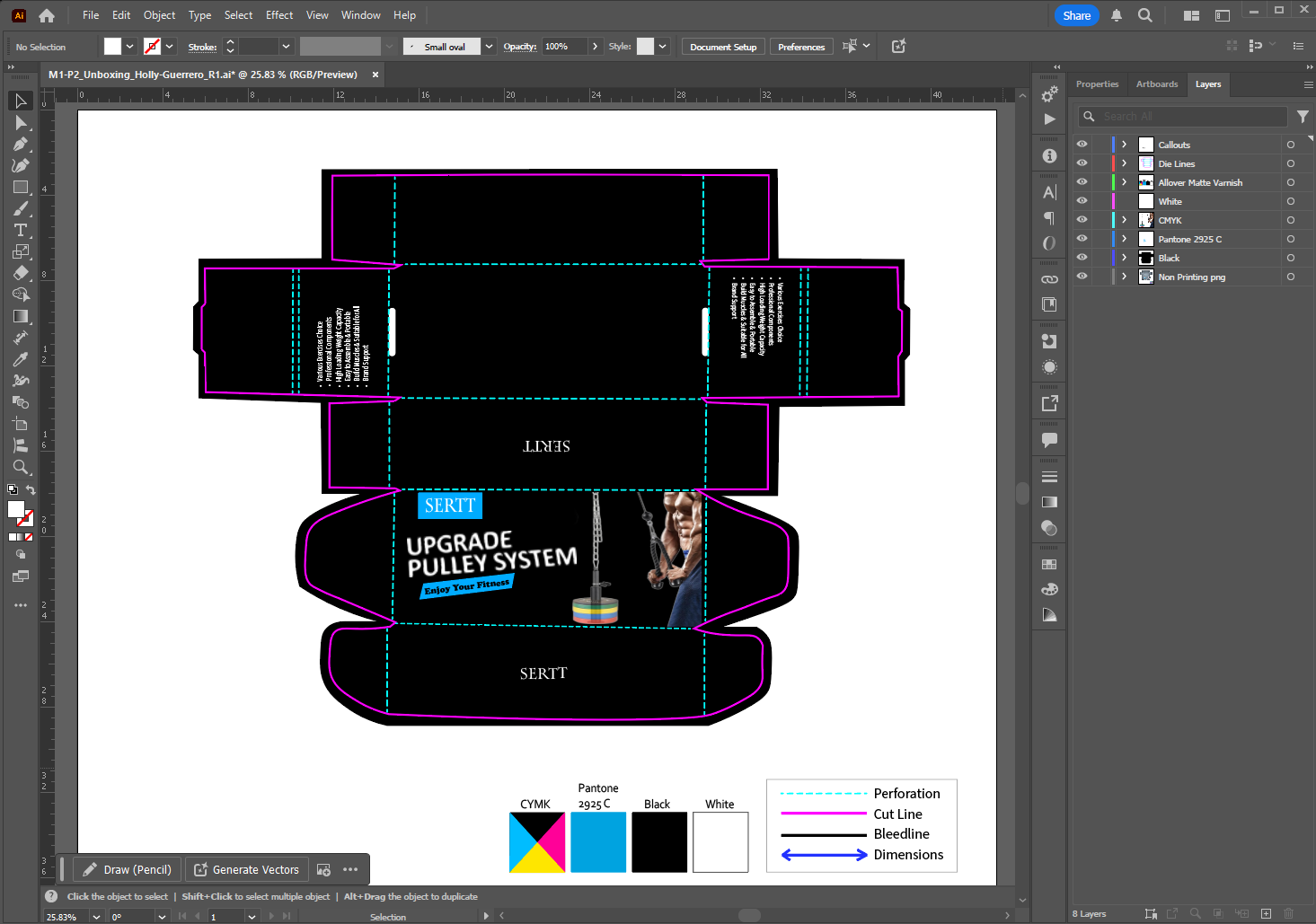Switch to the Artboards tab

pyautogui.click(x=1156, y=84)
